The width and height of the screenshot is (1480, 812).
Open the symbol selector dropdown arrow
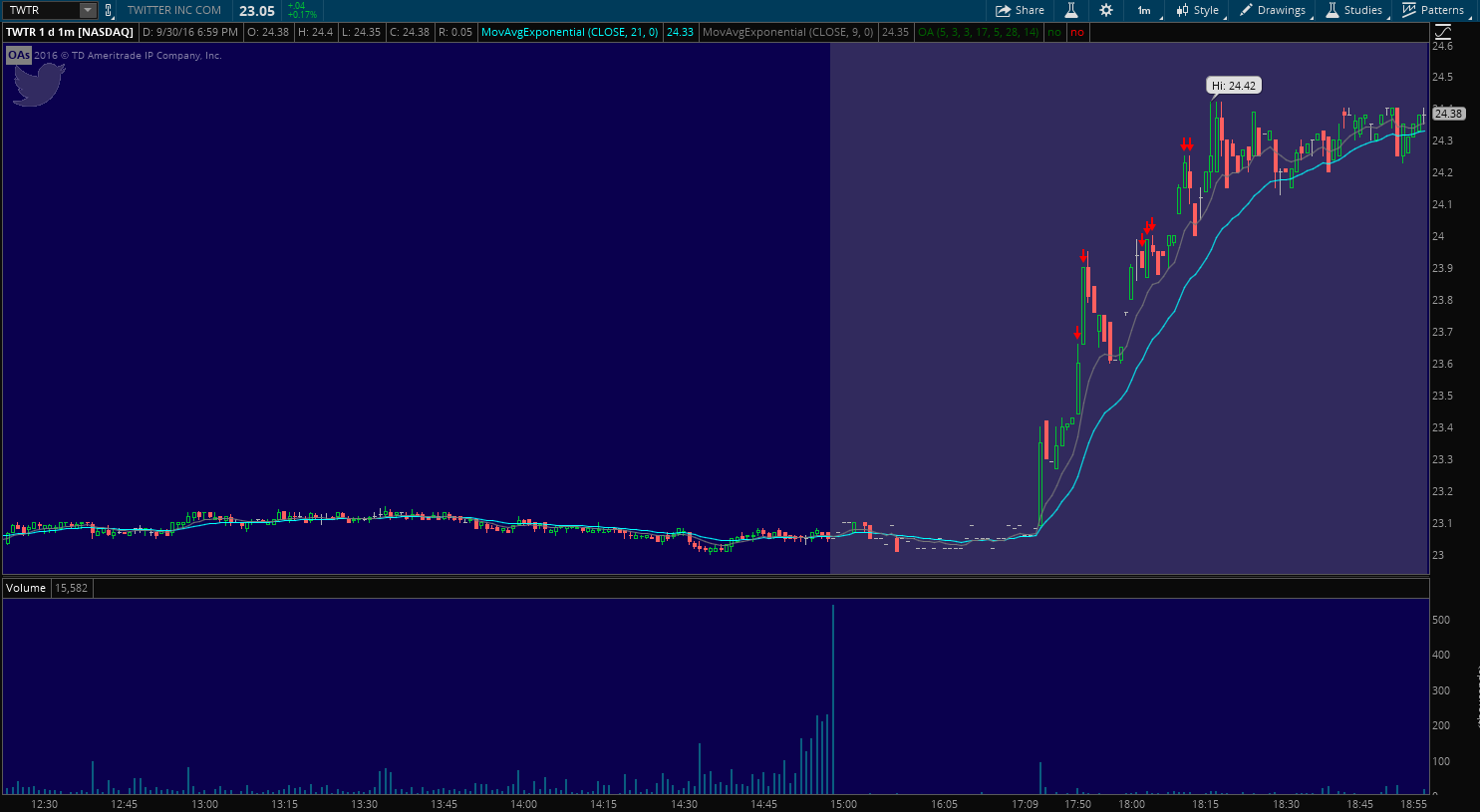tap(88, 10)
